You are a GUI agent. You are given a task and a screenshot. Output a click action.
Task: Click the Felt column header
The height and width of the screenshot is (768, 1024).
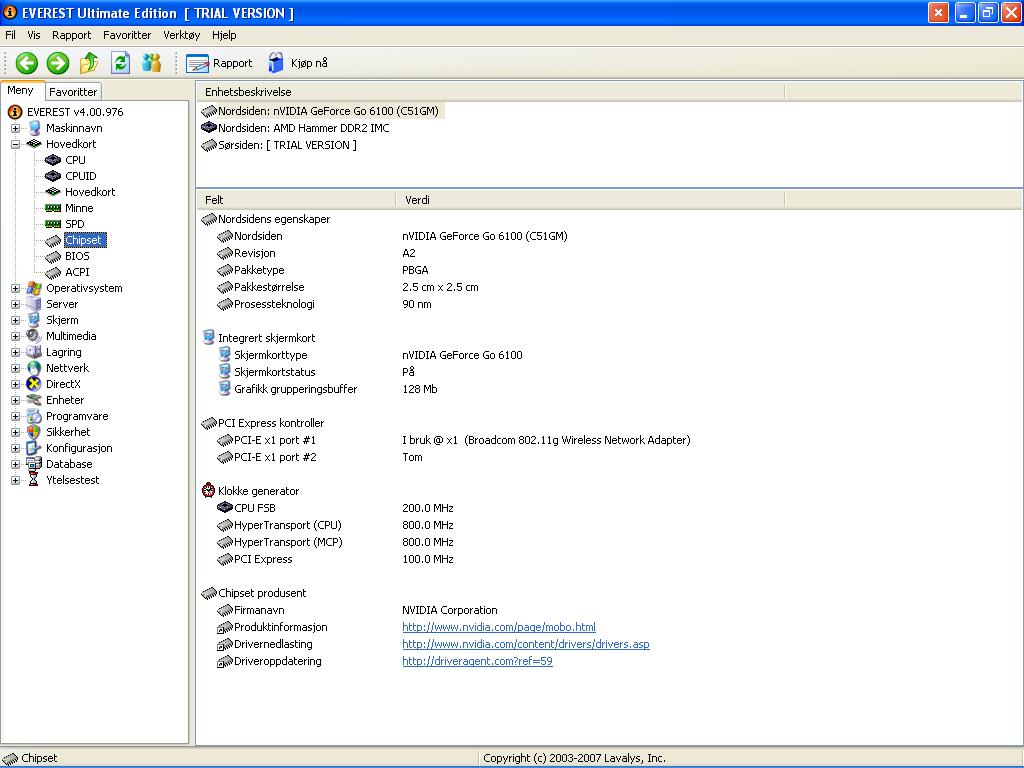[x=296, y=200]
